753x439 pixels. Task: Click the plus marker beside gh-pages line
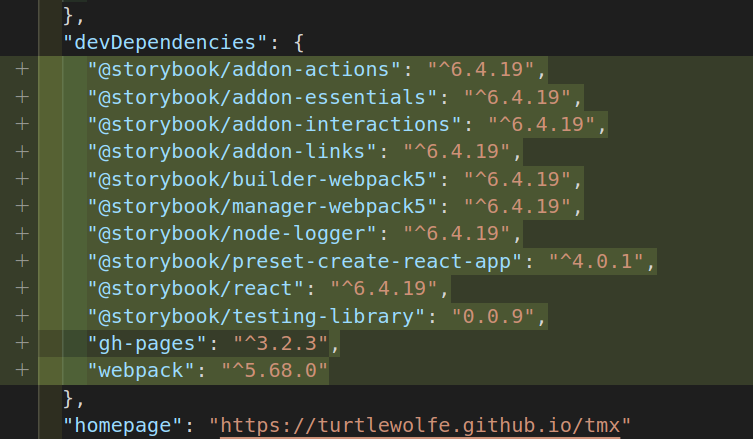click(22, 343)
